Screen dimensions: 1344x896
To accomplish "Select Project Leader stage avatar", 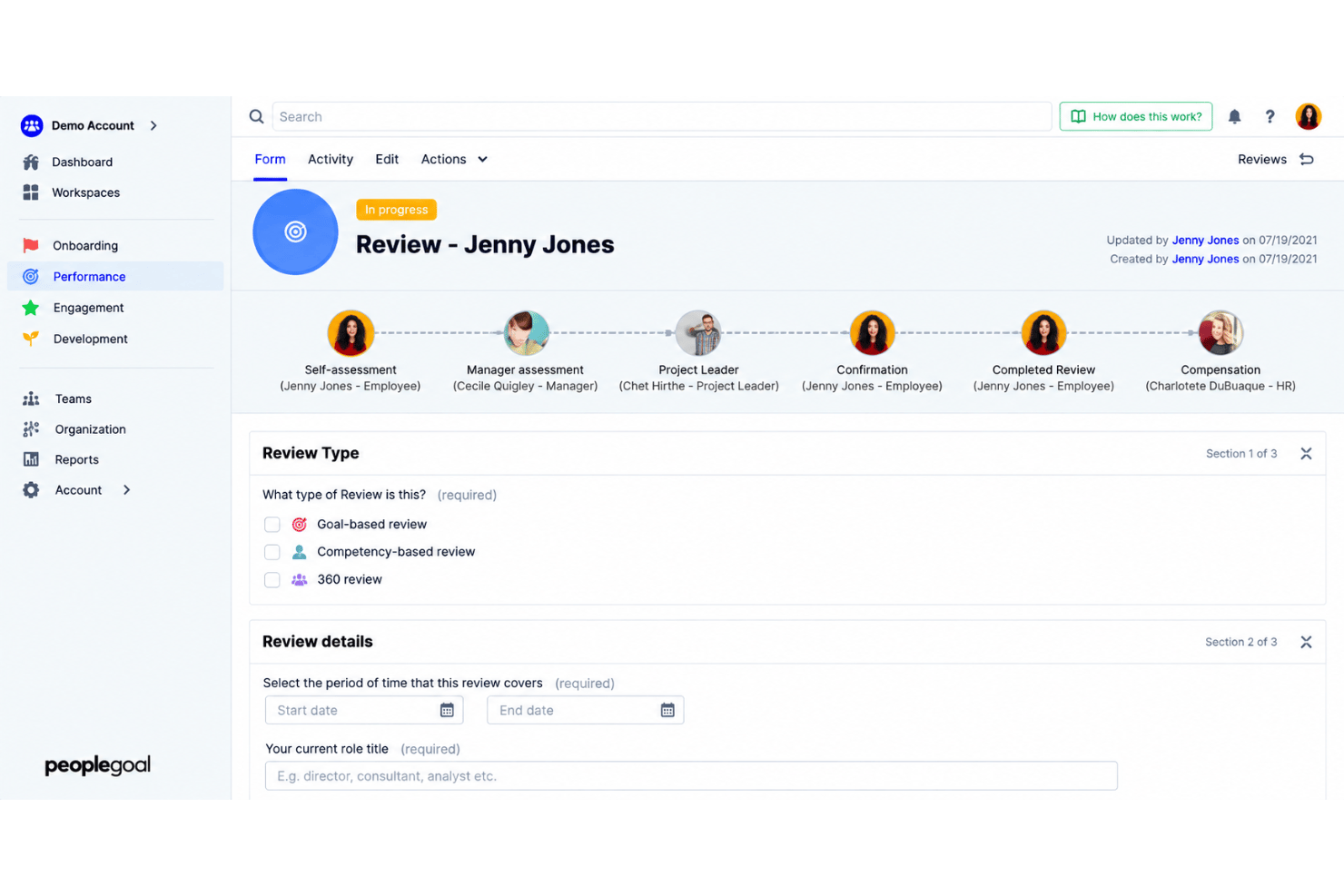I will pos(698,333).
